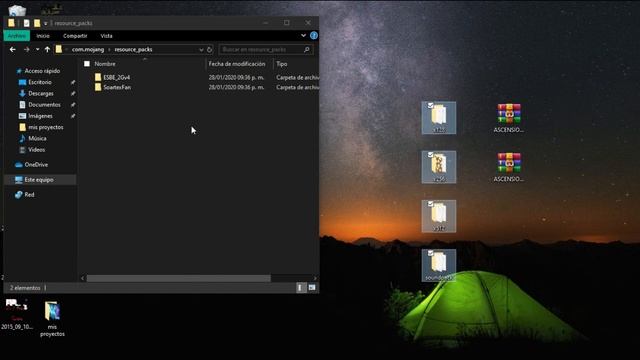Open the Inicio ribbon tab
Image resolution: width=640 pixels, height=360 pixels.
pyautogui.click(x=43, y=36)
